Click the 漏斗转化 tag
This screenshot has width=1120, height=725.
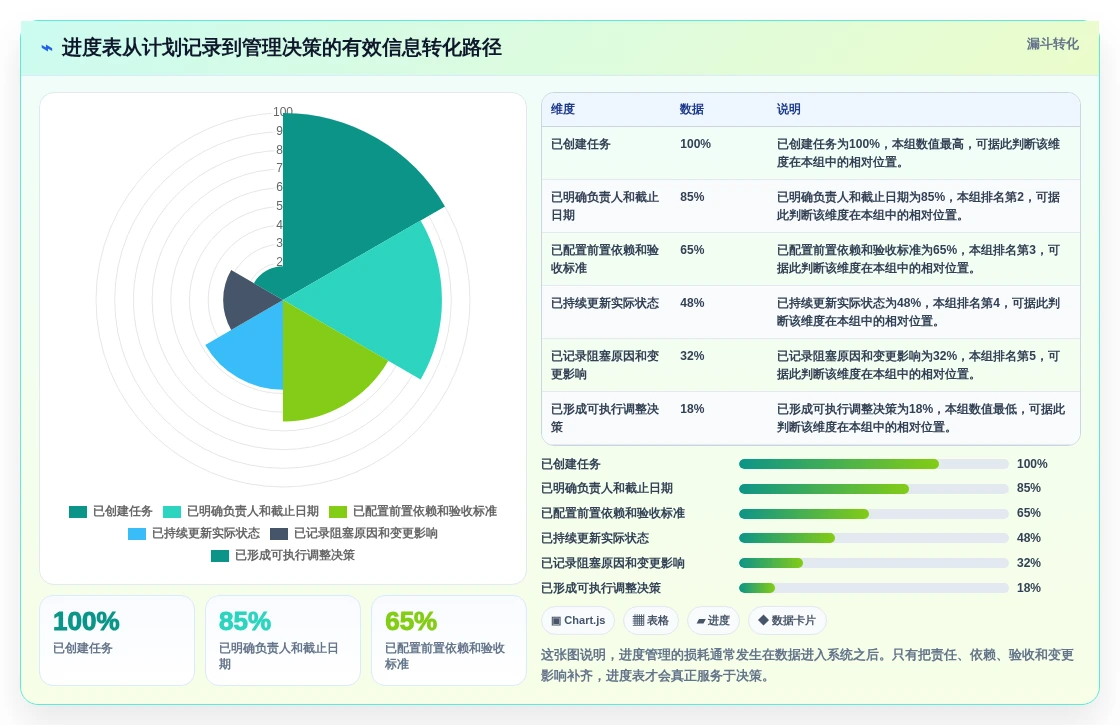1052,44
